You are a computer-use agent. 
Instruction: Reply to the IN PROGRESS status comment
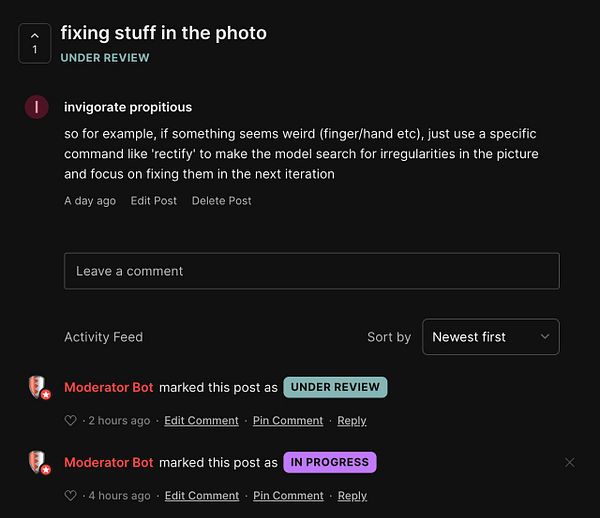tap(352, 496)
